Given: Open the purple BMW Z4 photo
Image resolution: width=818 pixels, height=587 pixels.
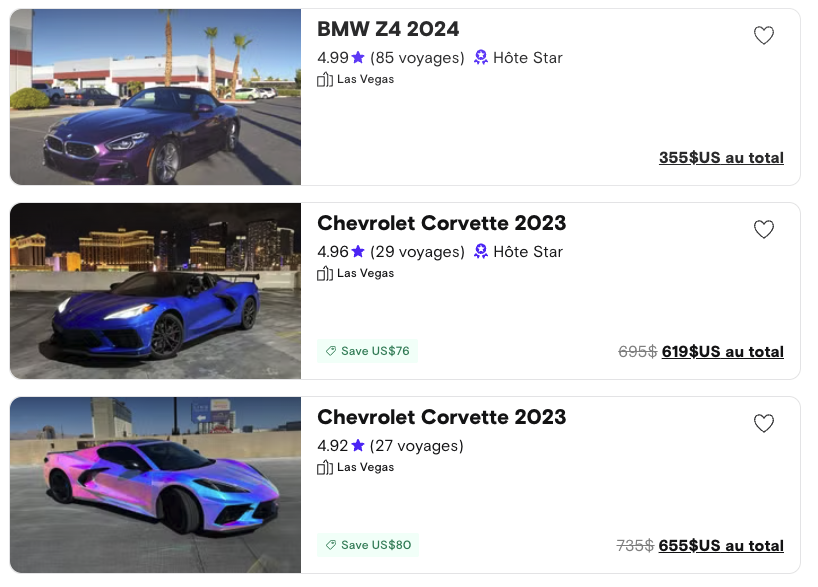Looking at the screenshot, I should point(156,97).
